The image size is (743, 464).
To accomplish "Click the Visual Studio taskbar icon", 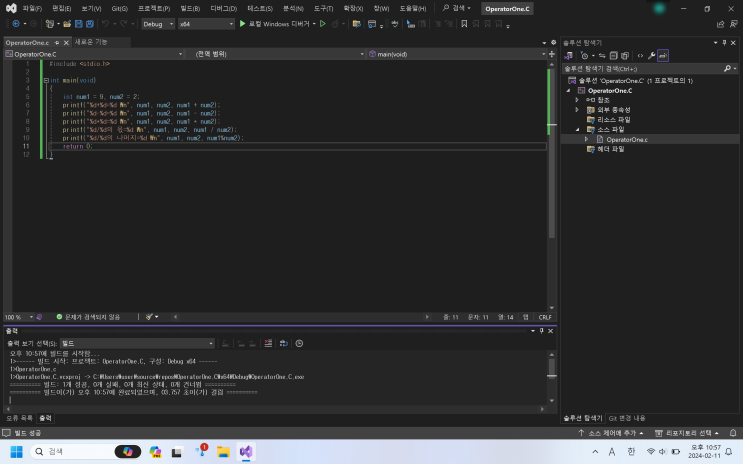I will tap(246, 452).
